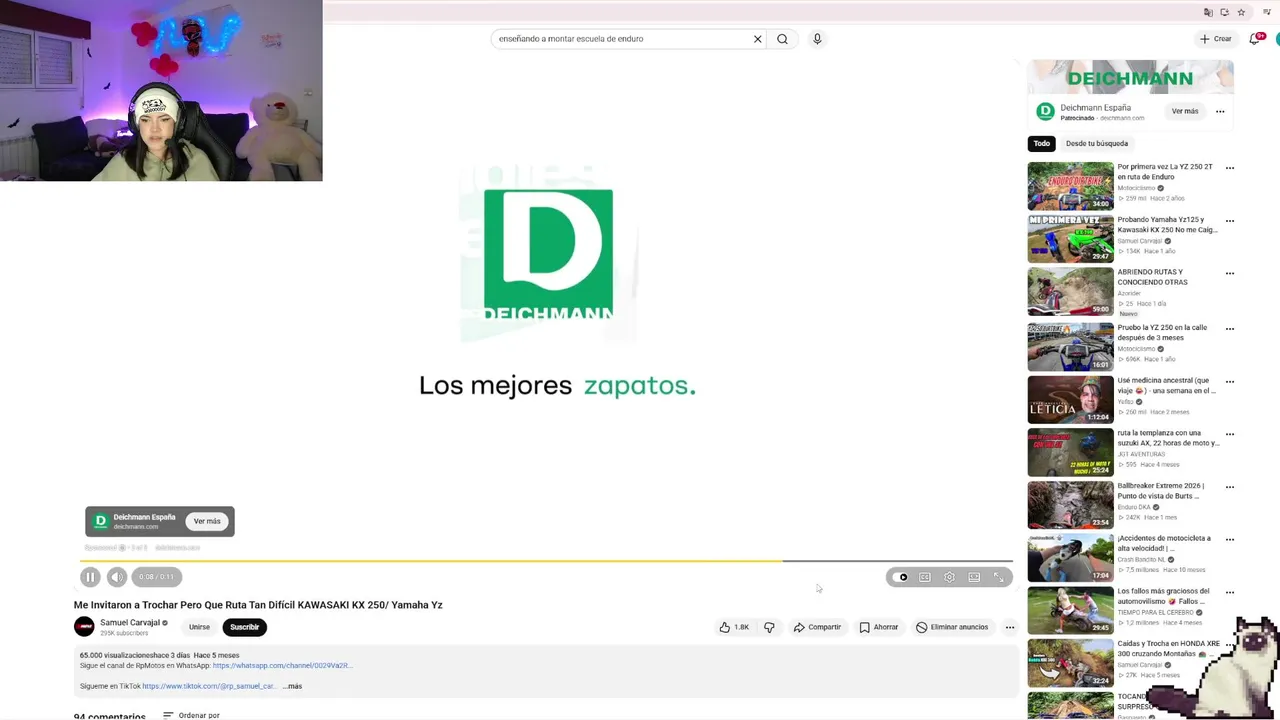Open the menu for 'ABRIENDO RUTAS' video

[x=1230, y=273]
